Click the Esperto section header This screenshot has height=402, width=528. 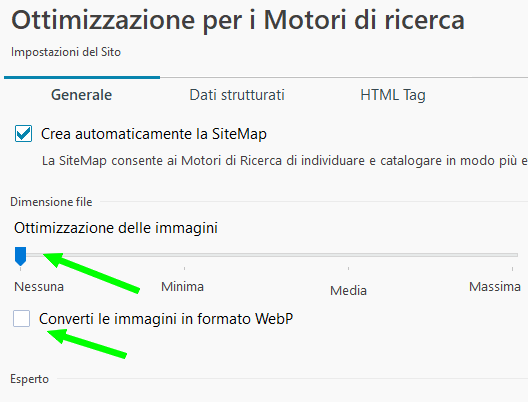[30, 379]
